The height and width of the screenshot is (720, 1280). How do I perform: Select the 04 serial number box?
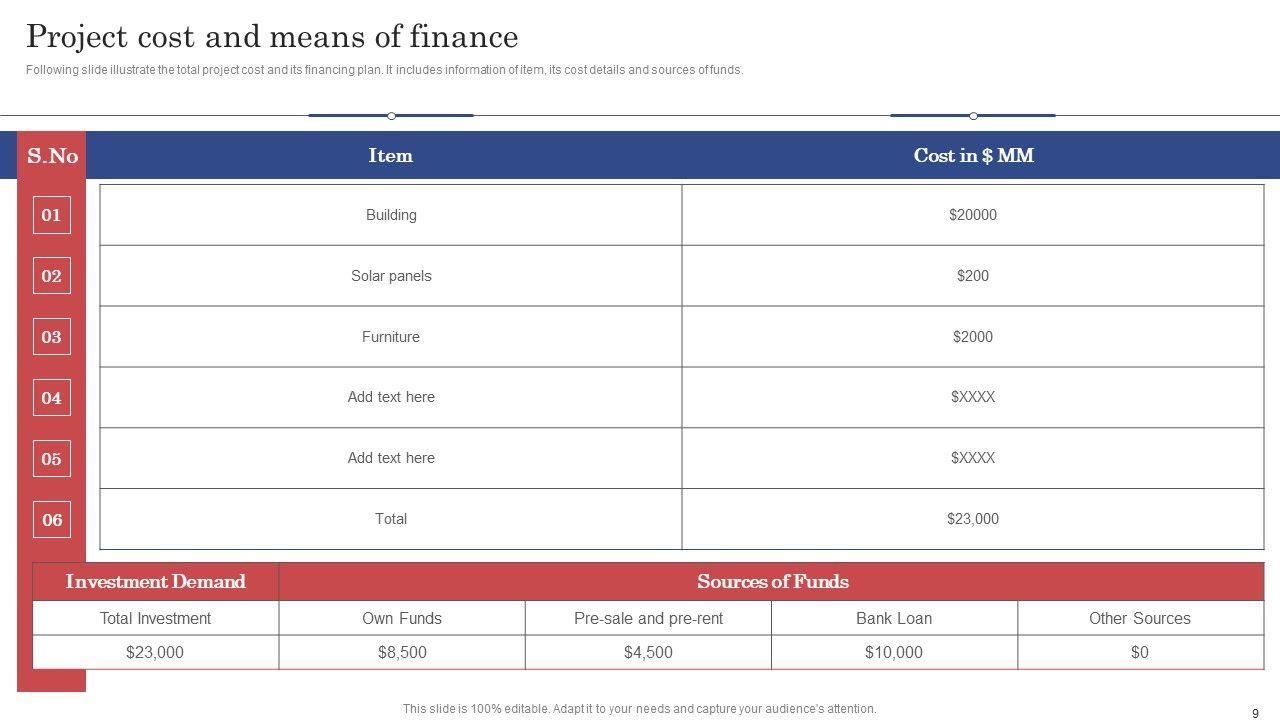point(51,398)
